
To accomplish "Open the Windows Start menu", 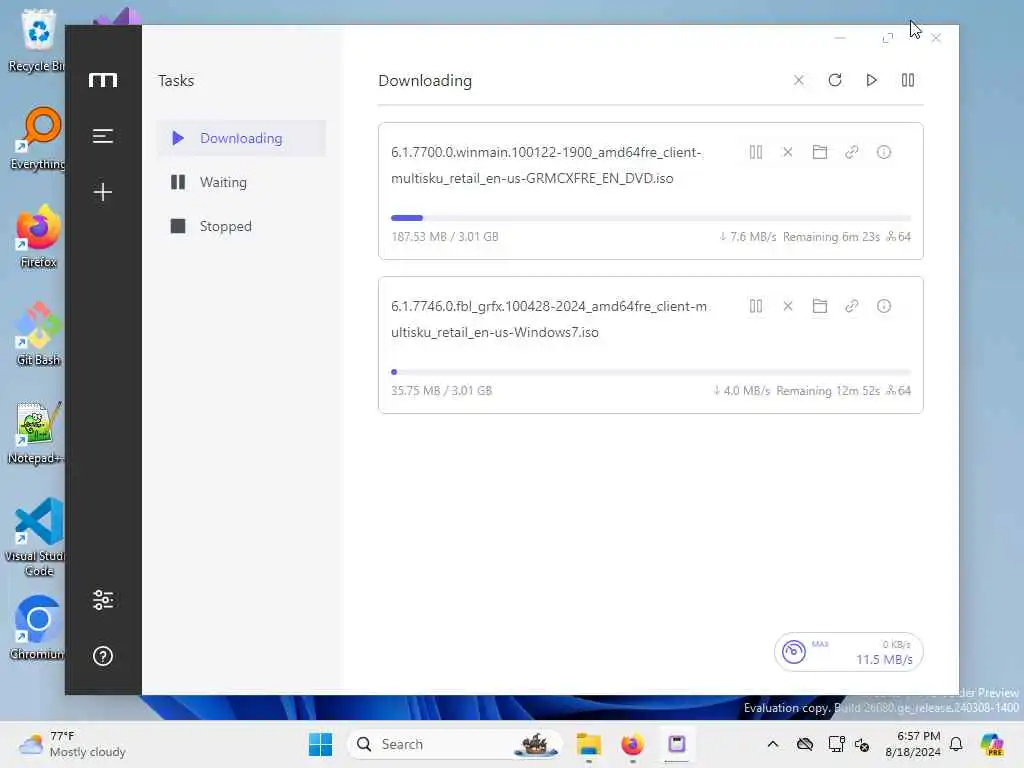I will tap(321, 744).
